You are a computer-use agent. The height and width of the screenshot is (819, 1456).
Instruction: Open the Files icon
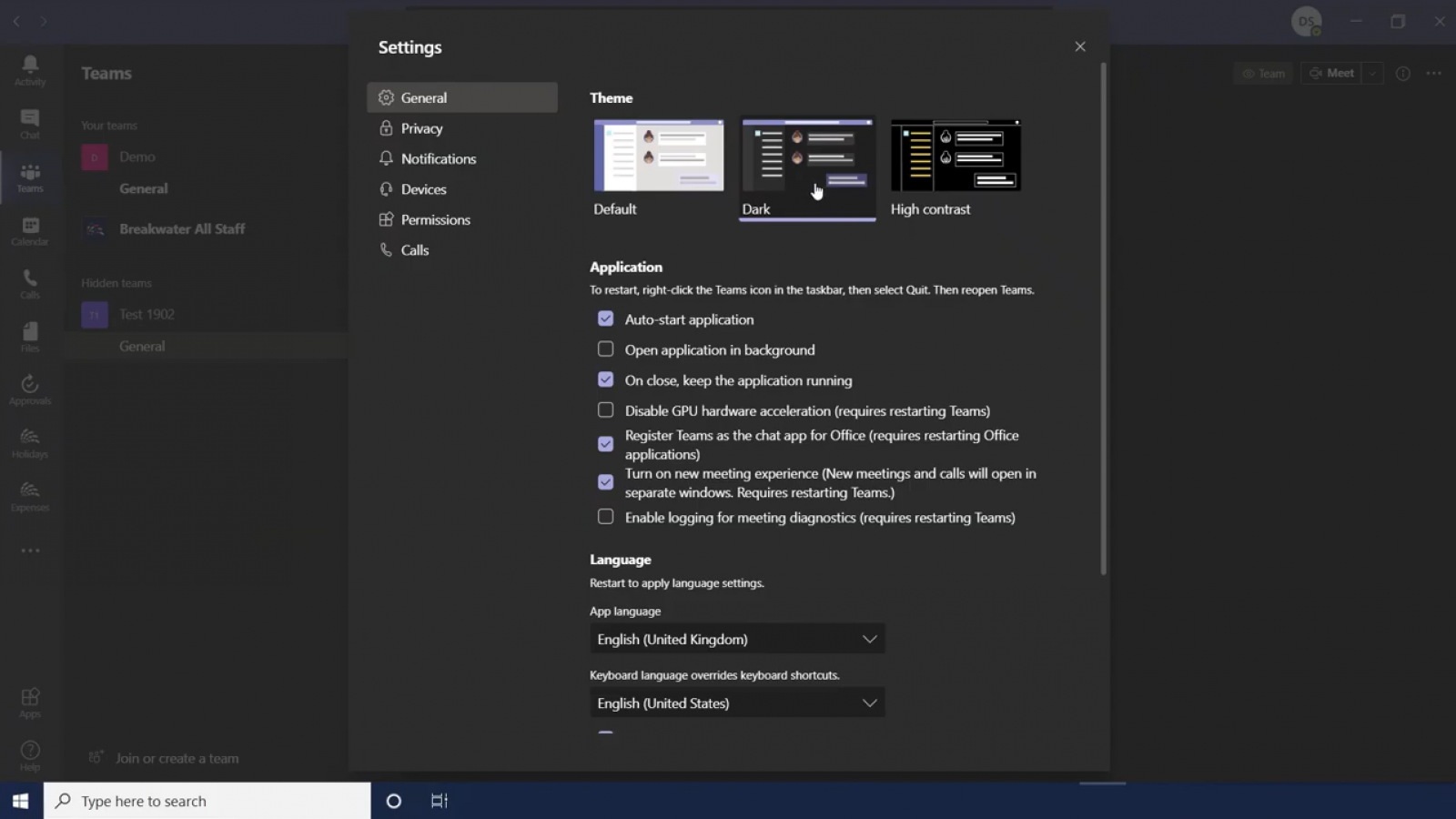tap(29, 335)
